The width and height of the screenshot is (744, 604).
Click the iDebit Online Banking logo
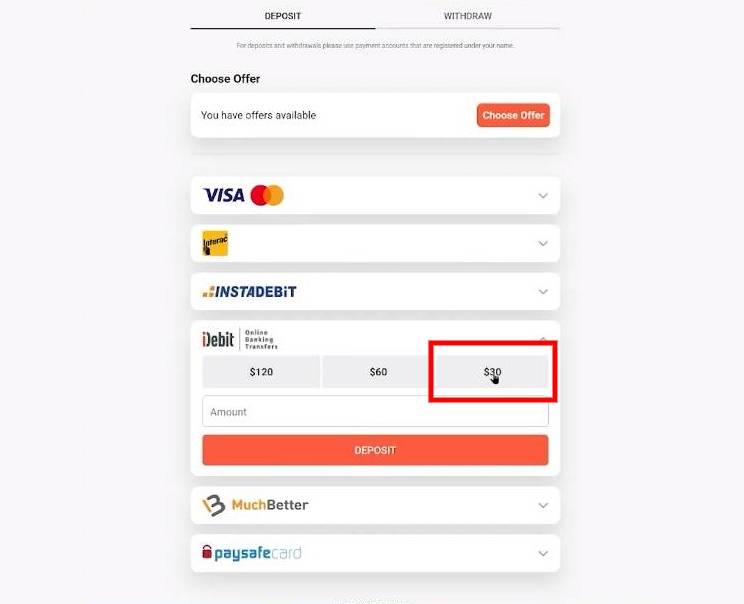pos(240,339)
